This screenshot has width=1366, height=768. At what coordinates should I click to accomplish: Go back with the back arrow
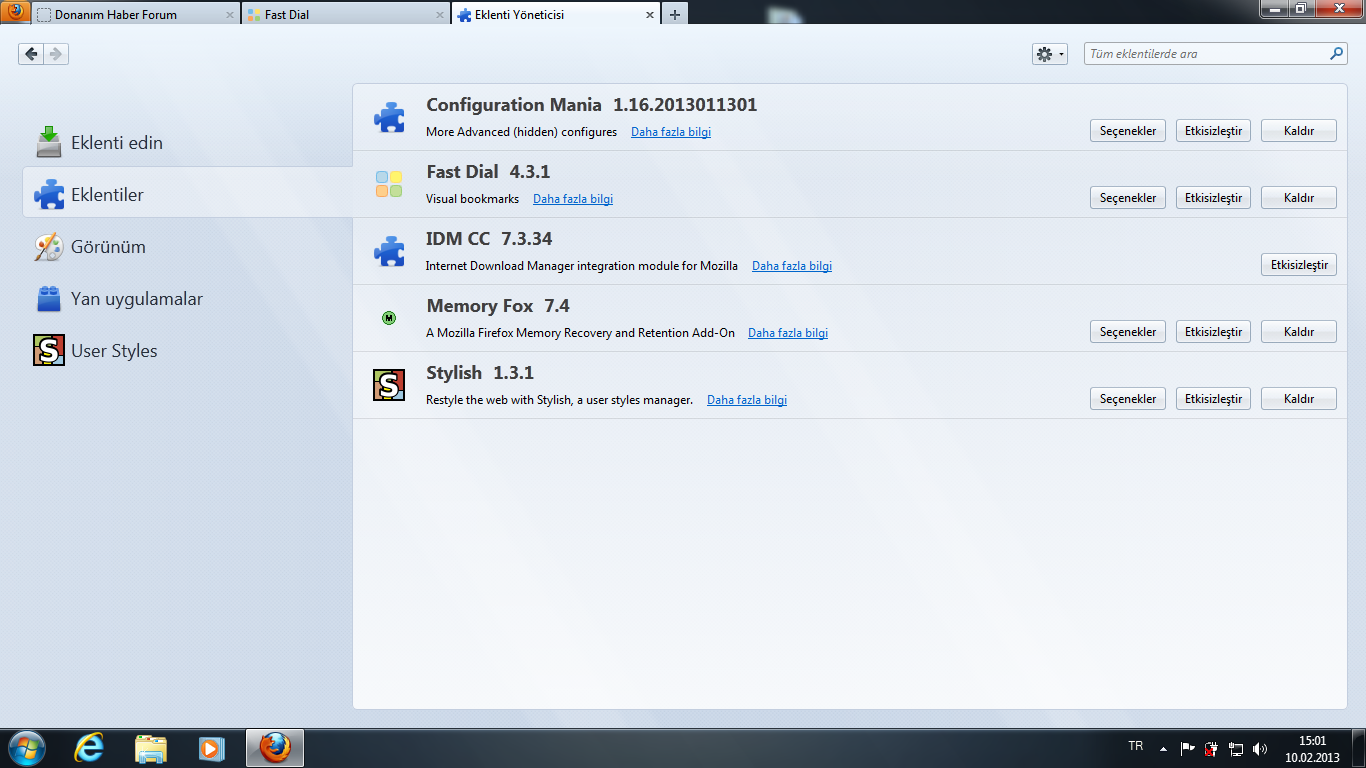click(31, 54)
